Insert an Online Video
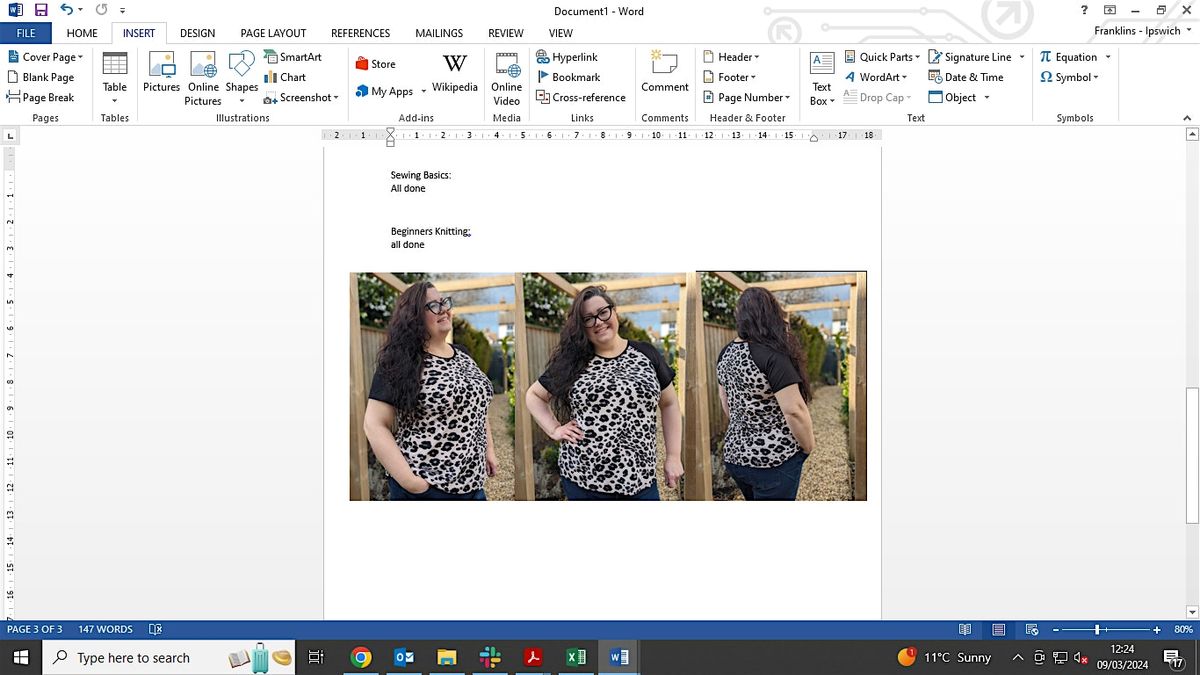The image size is (1200, 675). 506,78
